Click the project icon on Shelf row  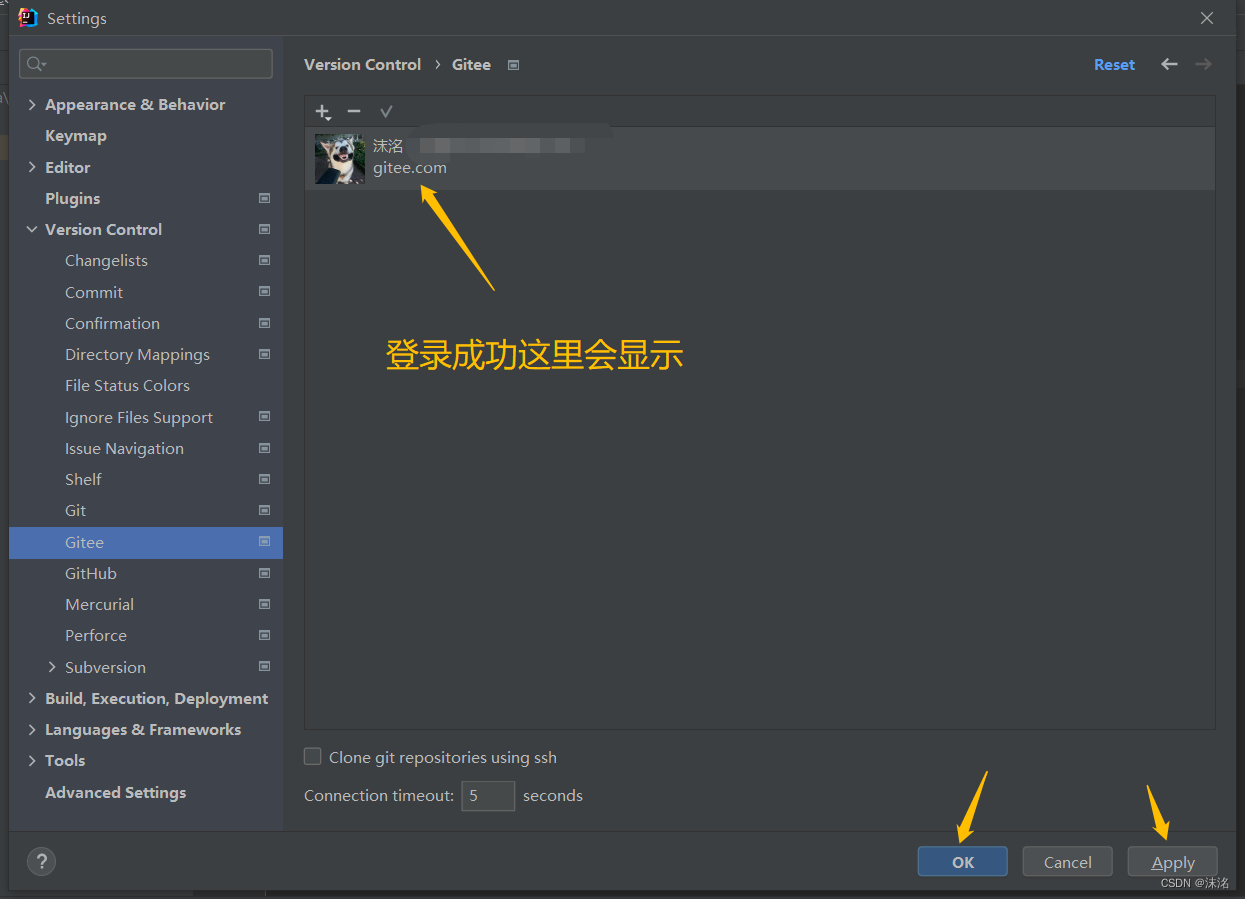(x=264, y=479)
